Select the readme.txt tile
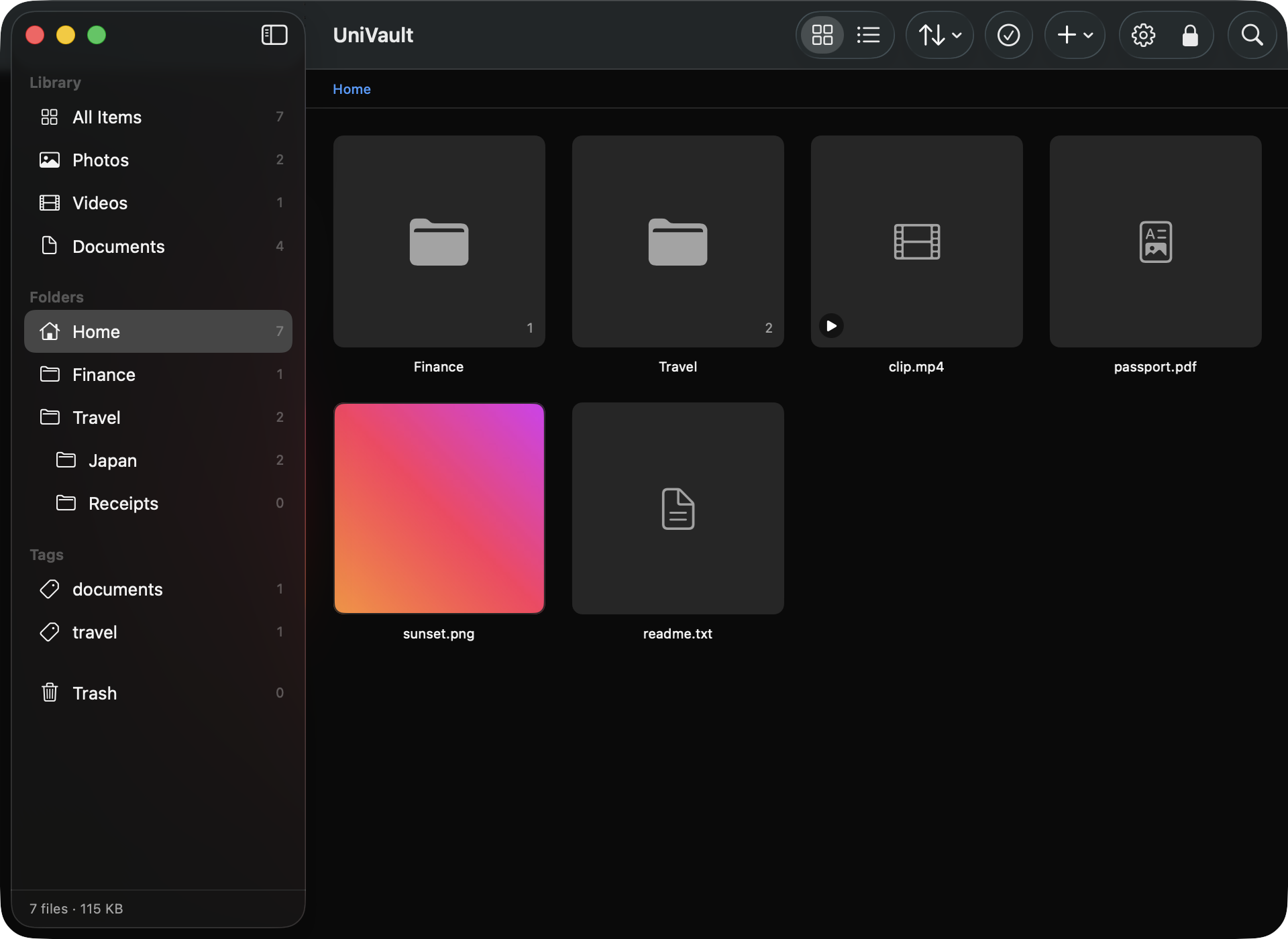1288x939 pixels. [x=678, y=508]
